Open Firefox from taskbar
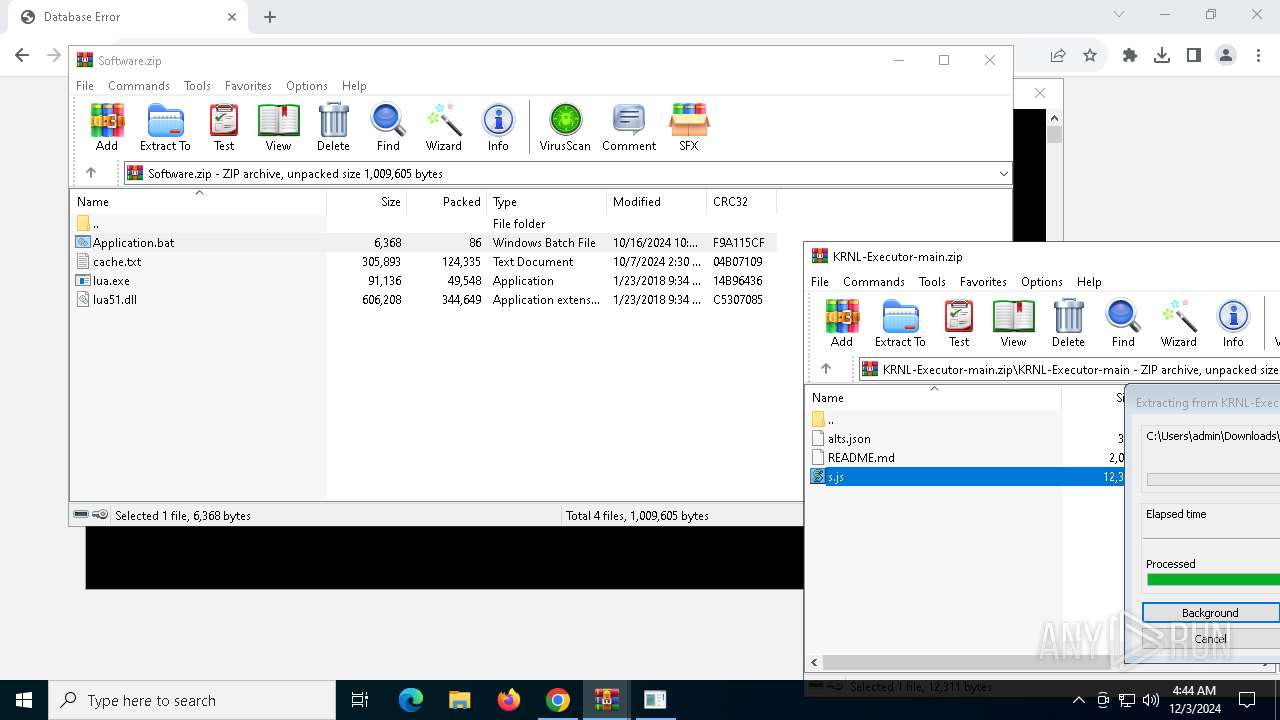 509,700
